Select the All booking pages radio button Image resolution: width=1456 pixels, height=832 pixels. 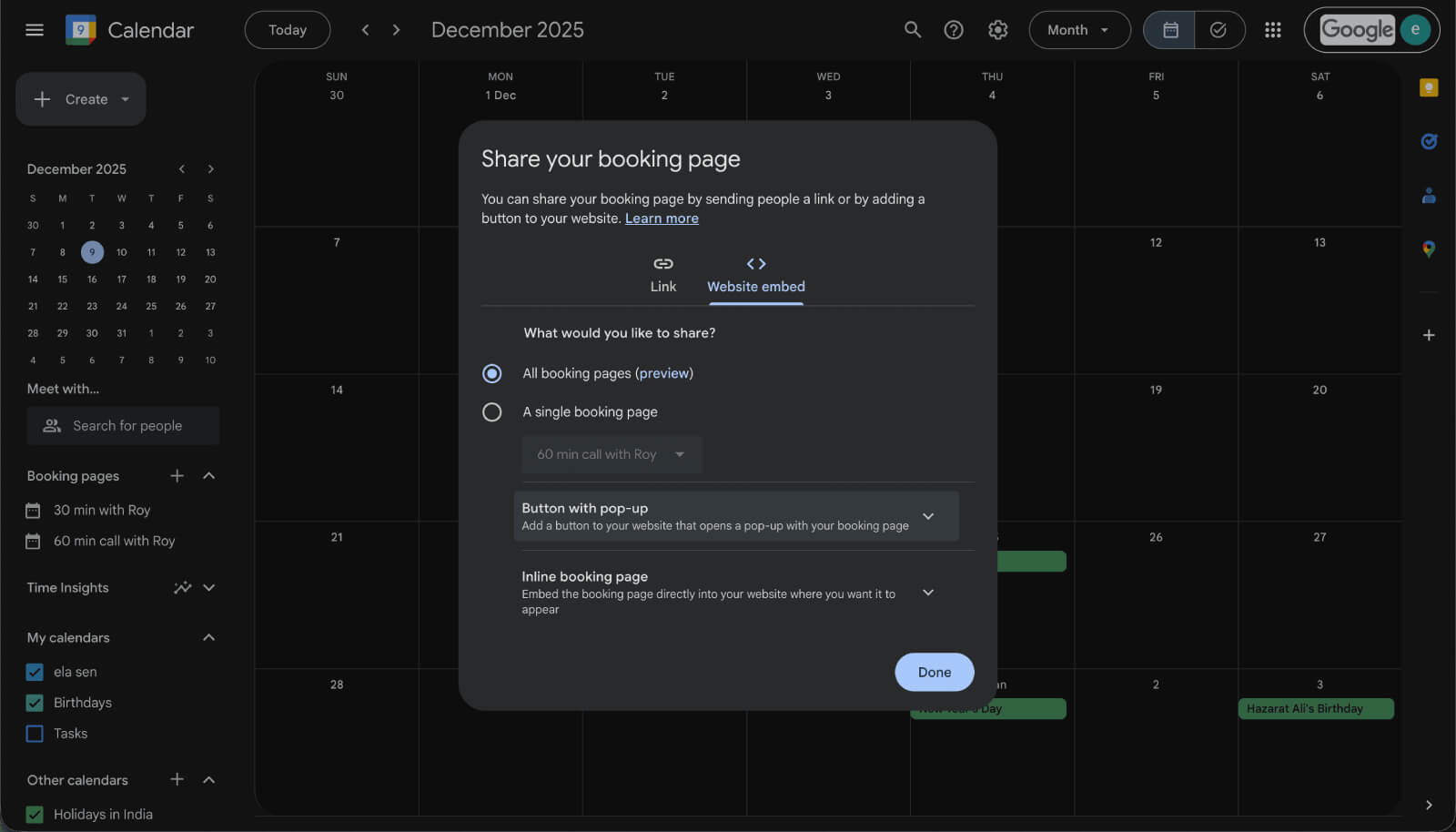(x=491, y=373)
